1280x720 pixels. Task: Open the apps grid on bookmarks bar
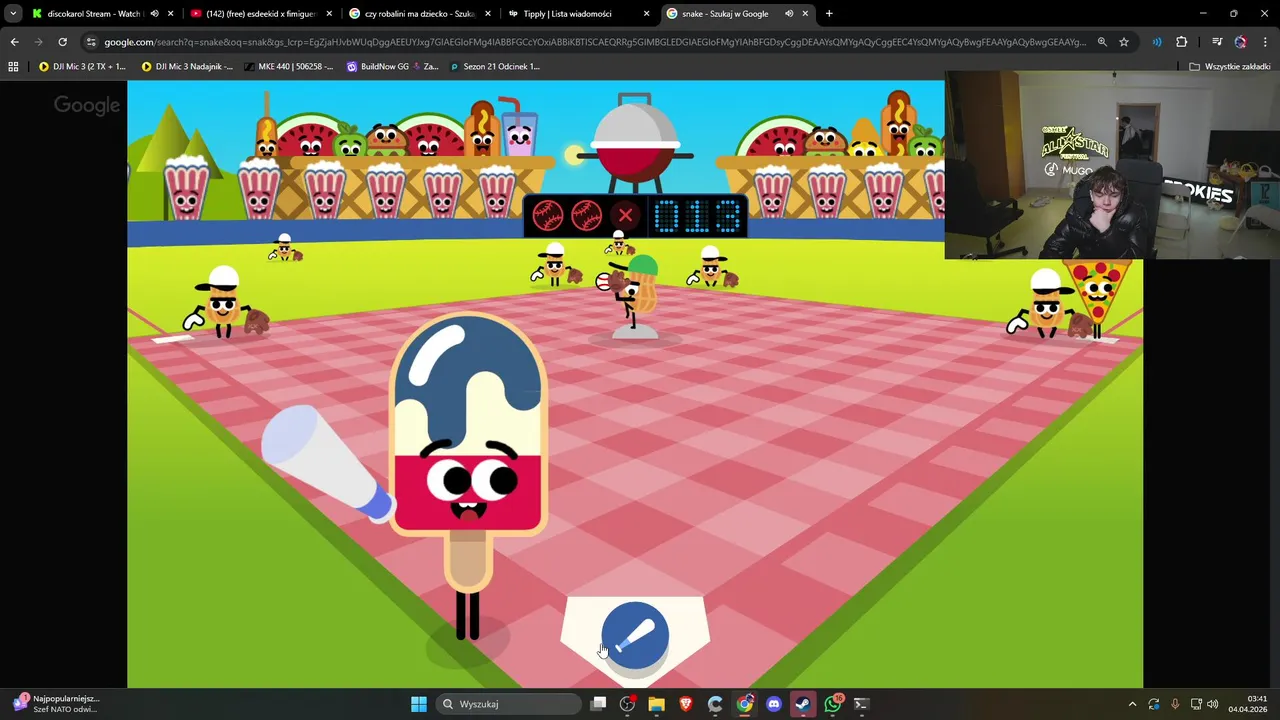click(13, 66)
